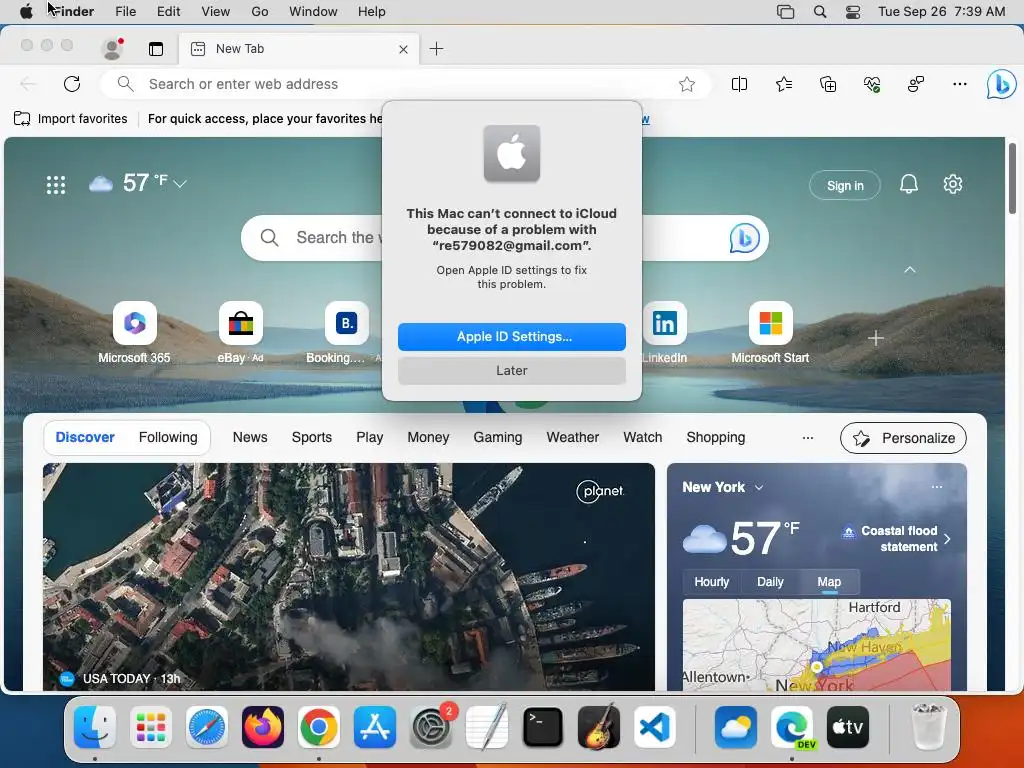Change the New York weather location
The image size is (1024, 768).
click(x=722, y=487)
